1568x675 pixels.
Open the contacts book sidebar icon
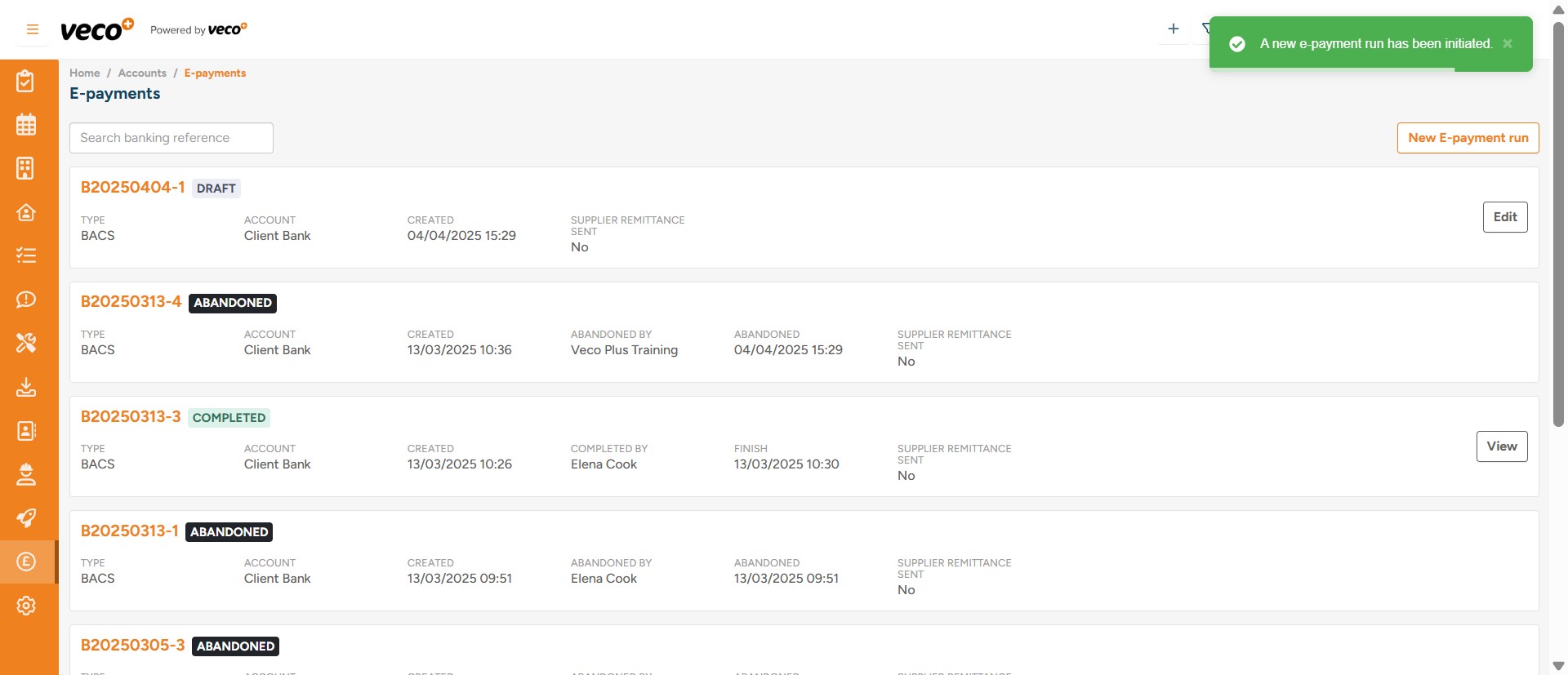pyautogui.click(x=26, y=431)
